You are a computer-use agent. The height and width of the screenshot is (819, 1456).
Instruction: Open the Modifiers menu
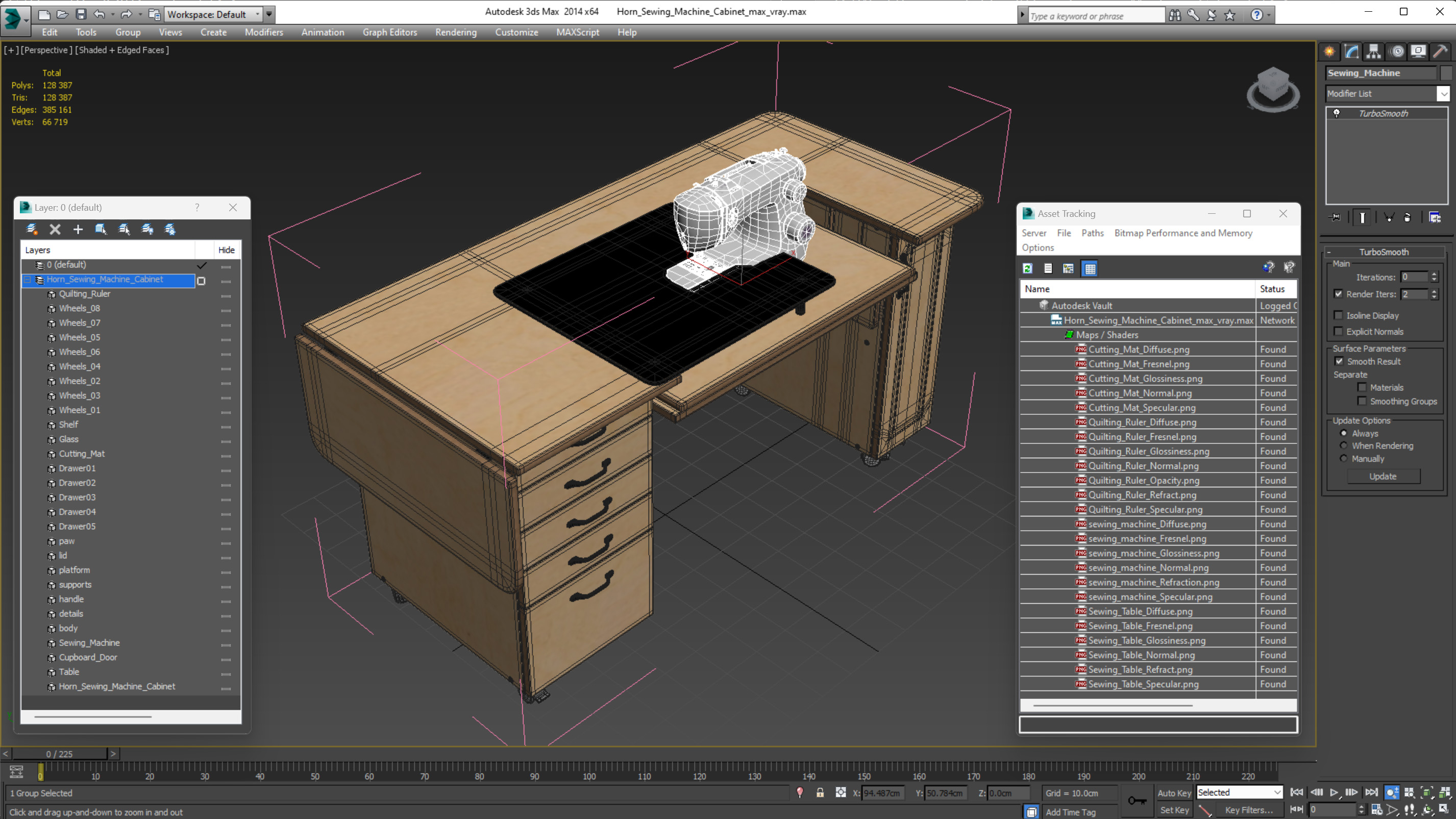(264, 32)
